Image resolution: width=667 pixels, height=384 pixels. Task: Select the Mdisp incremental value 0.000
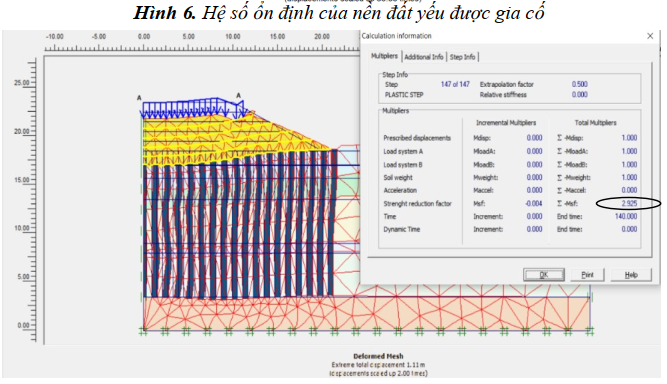coord(534,138)
